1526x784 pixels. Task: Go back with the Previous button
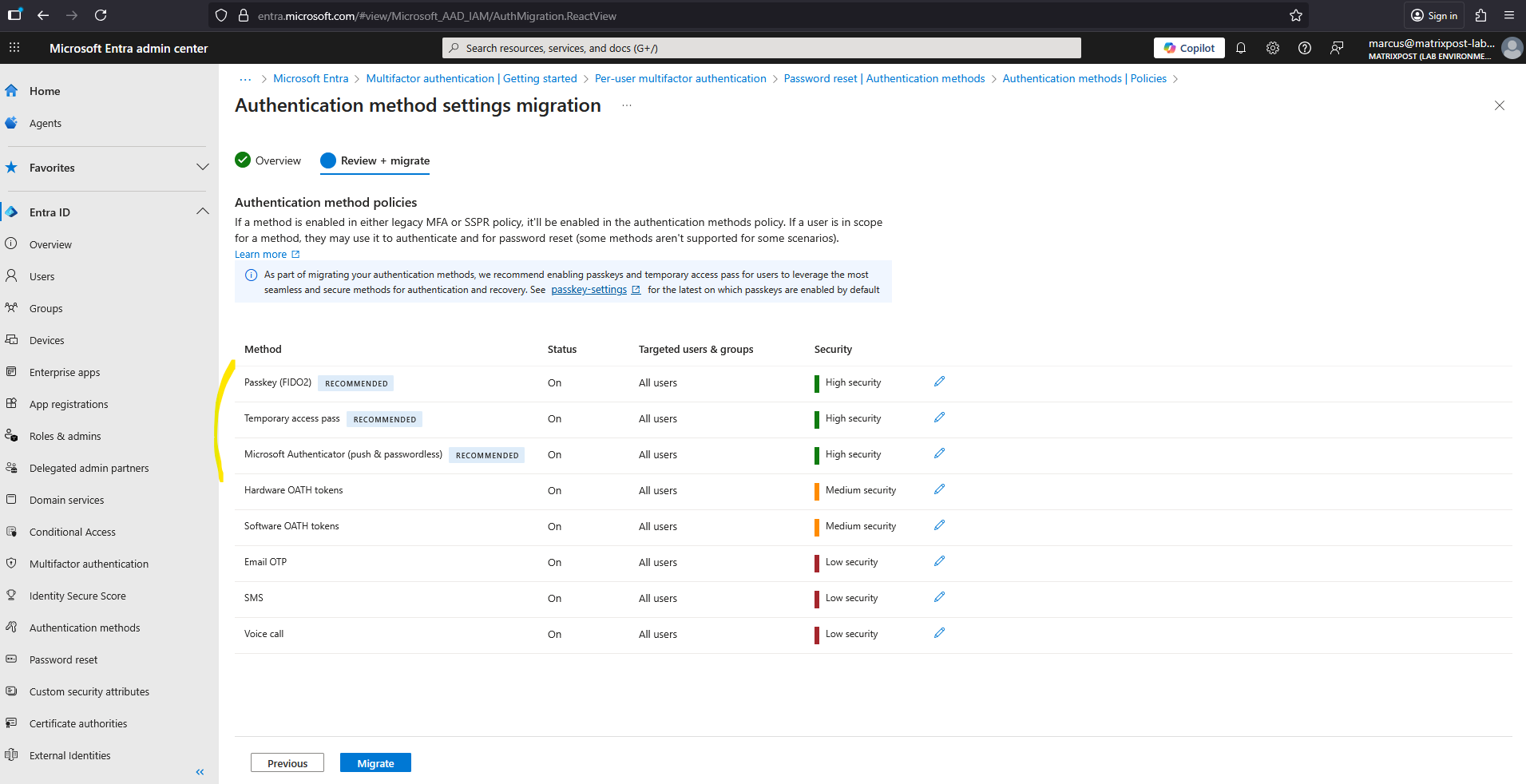pyautogui.click(x=287, y=763)
